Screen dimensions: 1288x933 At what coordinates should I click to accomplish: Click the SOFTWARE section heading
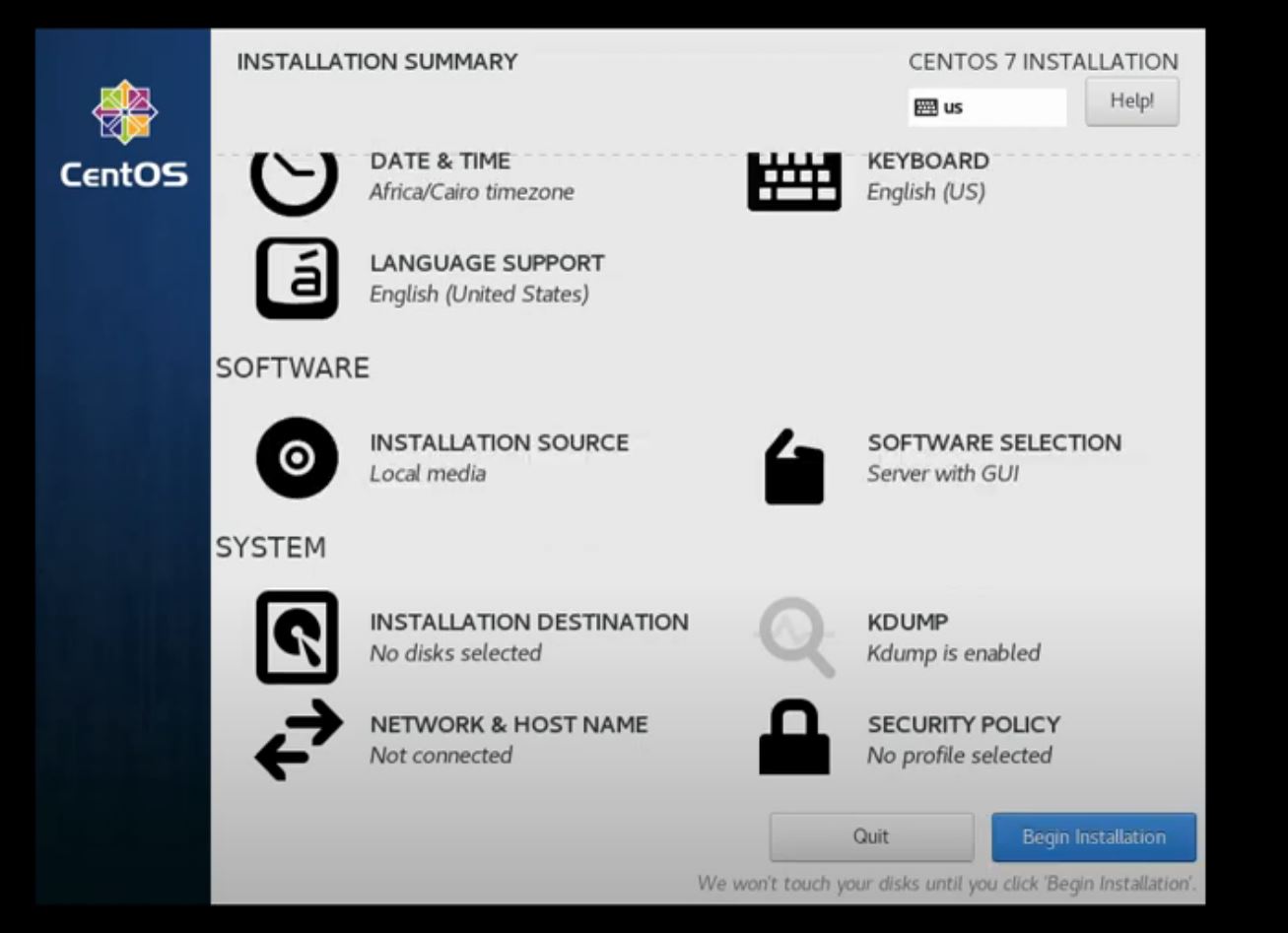(293, 368)
